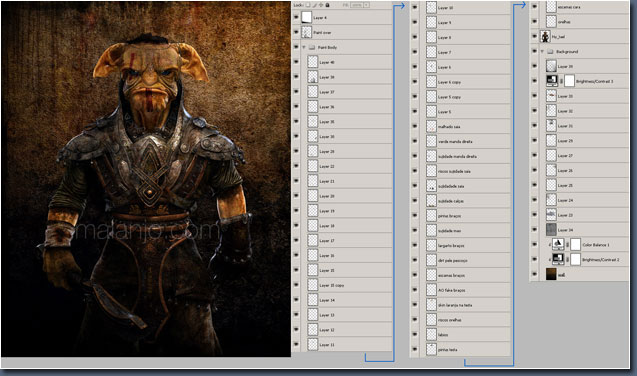The width and height of the screenshot is (637, 376).
Task: Collapse the Paint Body group
Action: 304,48
